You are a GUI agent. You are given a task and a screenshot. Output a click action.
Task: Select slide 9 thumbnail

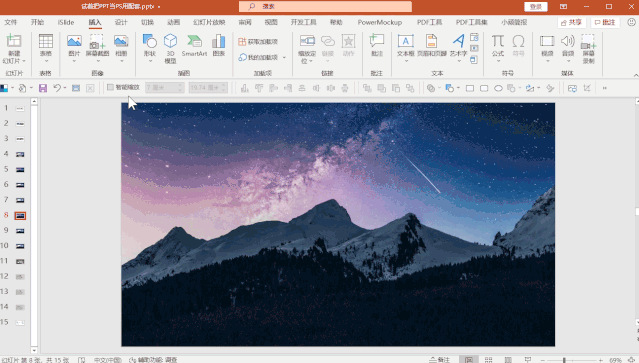tap(20, 231)
